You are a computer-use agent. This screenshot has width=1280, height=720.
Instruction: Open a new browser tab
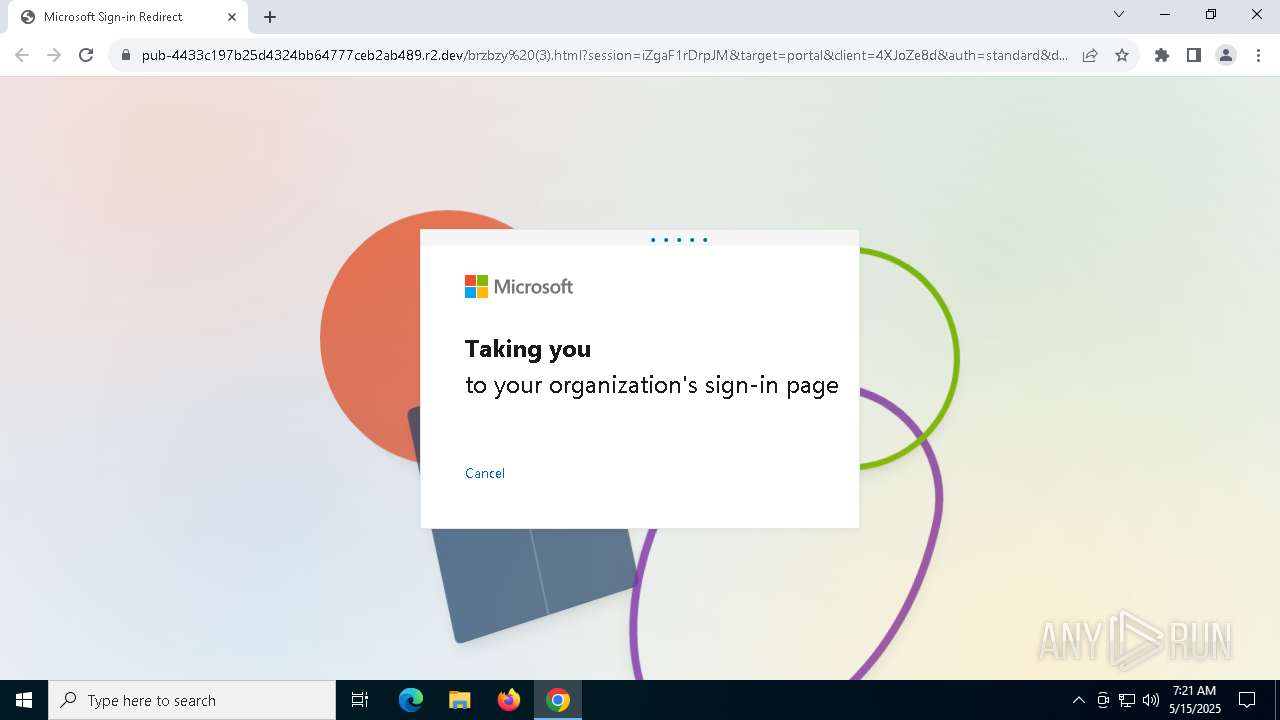(x=270, y=17)
